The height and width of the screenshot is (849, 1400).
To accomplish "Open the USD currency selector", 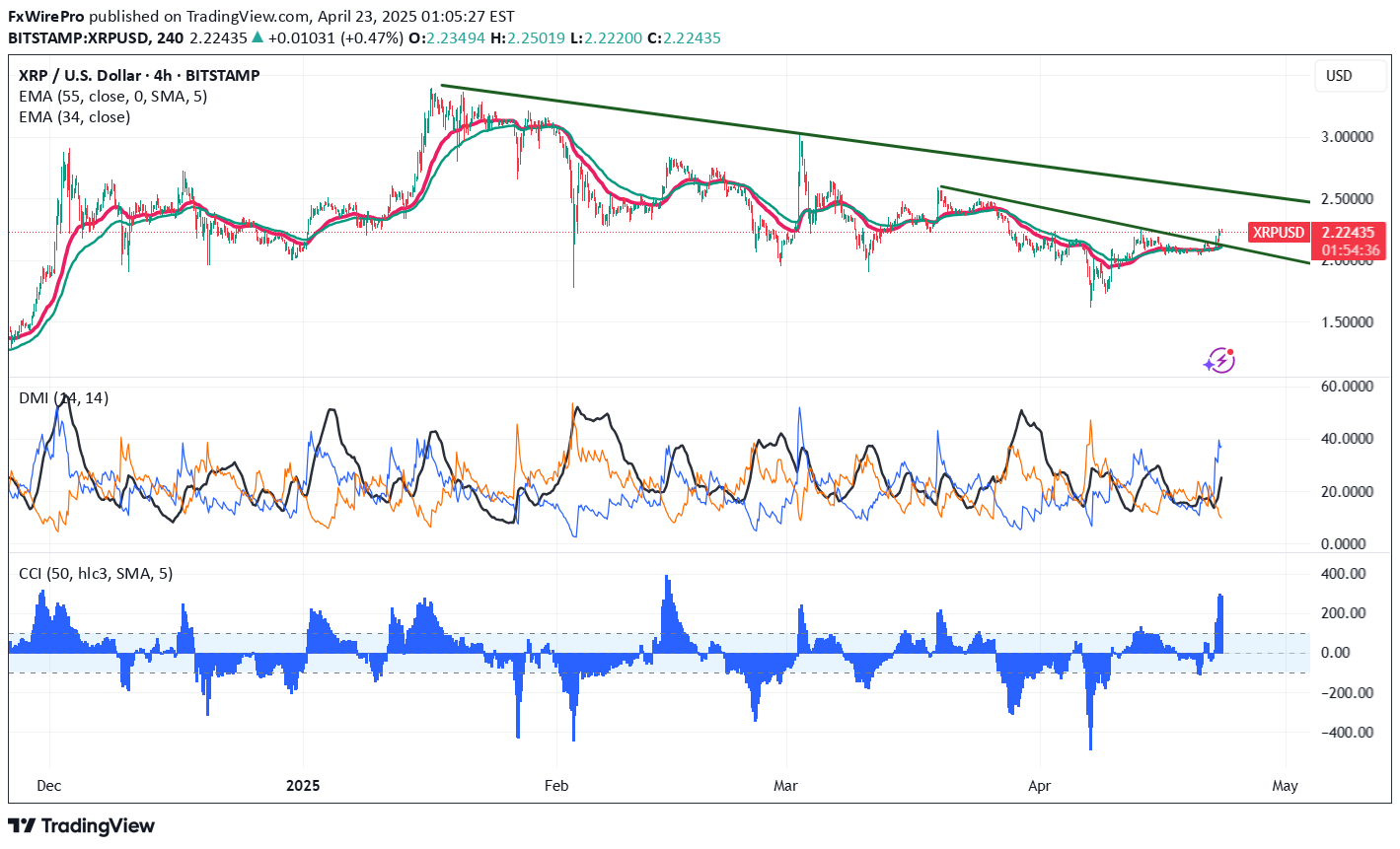I will [1351, 76].
